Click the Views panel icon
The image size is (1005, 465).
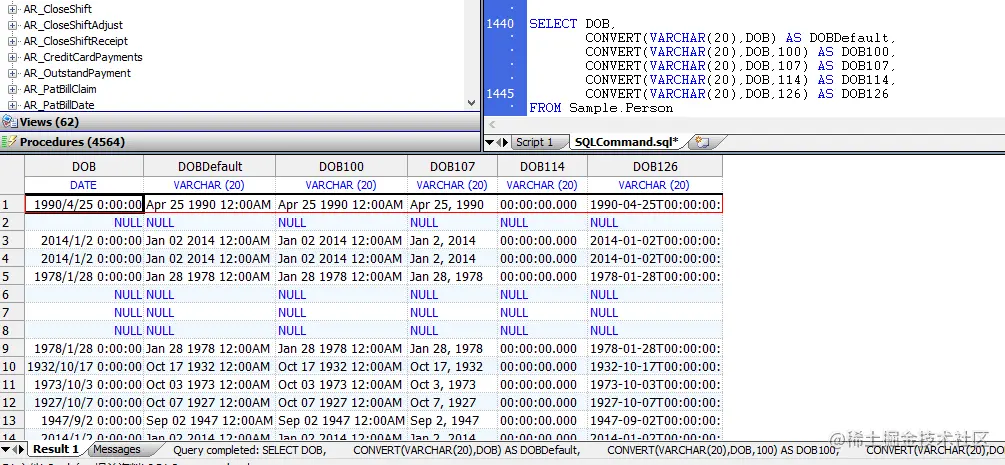pos(9,122)
